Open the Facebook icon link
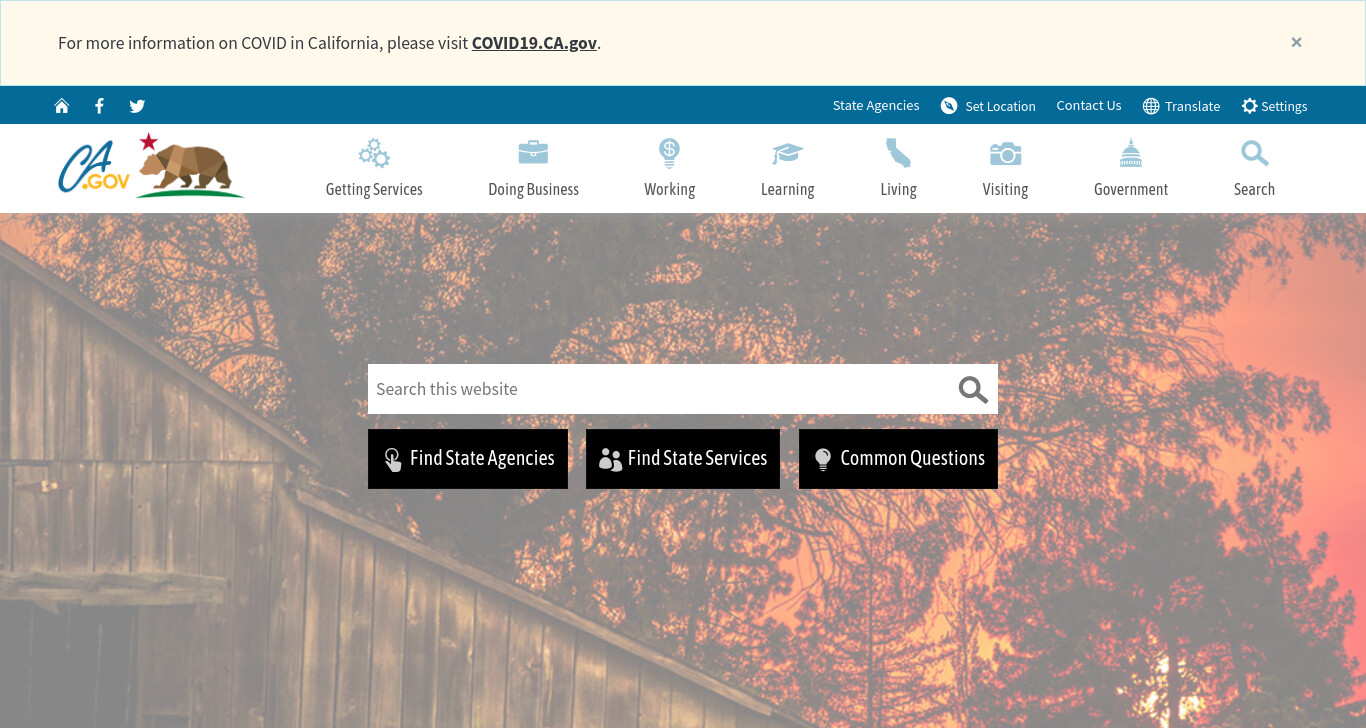The image size is (1366, 728). [x=99, y=106]
